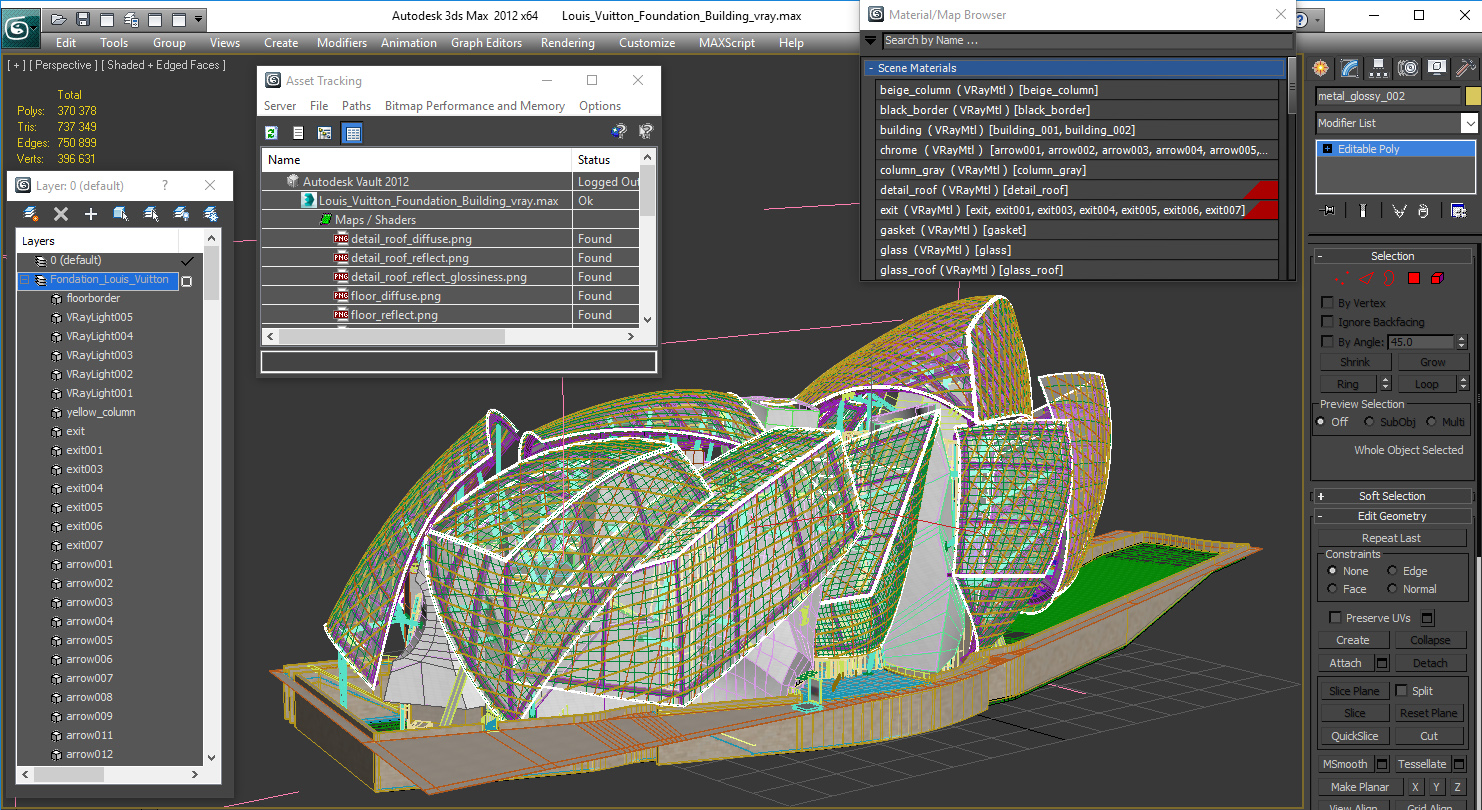Image resolution: width=1482 pixels, height=810 pixels.
Task: Click Configure modifier sets icon
Action: [x=1458, y=211]
